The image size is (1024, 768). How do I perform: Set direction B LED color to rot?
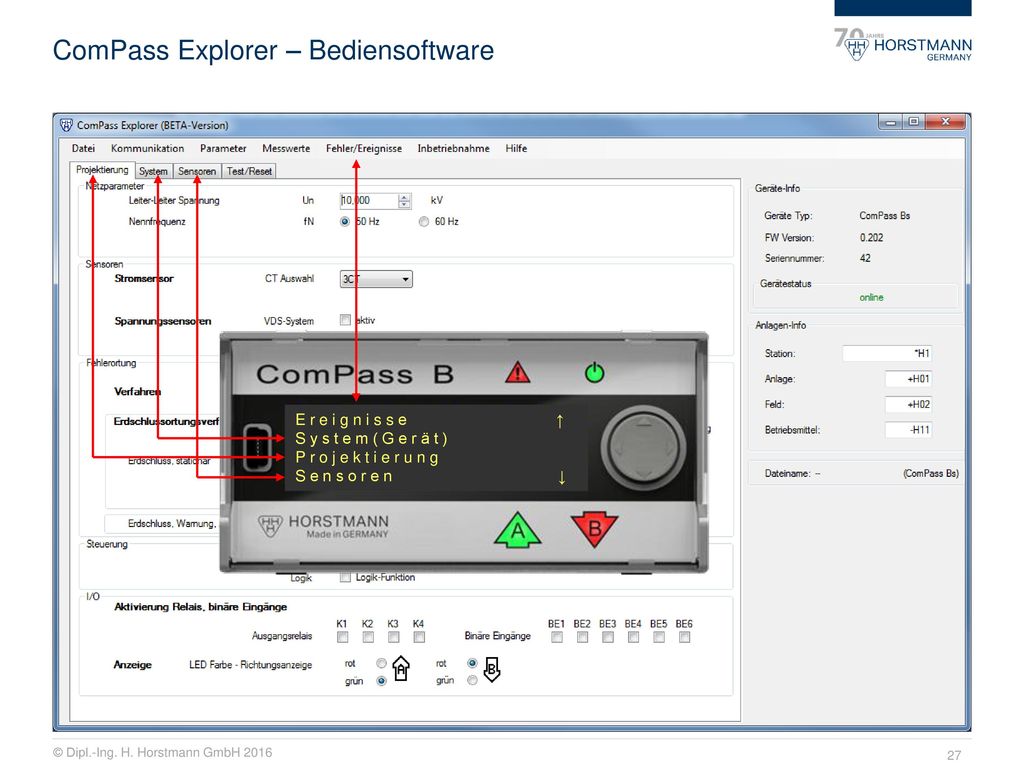[472, 663]
